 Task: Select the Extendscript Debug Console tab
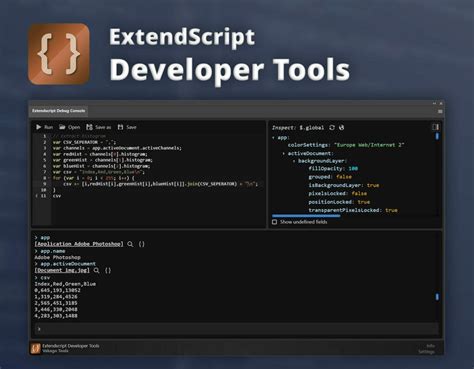click(59, 111)
